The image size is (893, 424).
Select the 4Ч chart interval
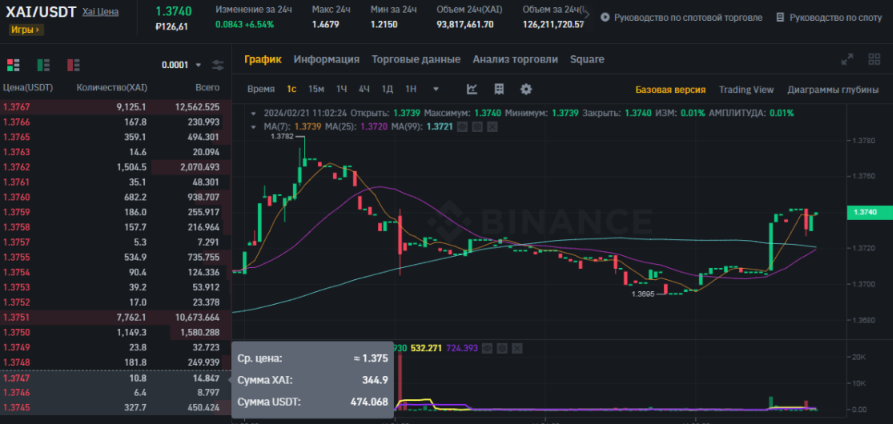click(x=364, y=89)
